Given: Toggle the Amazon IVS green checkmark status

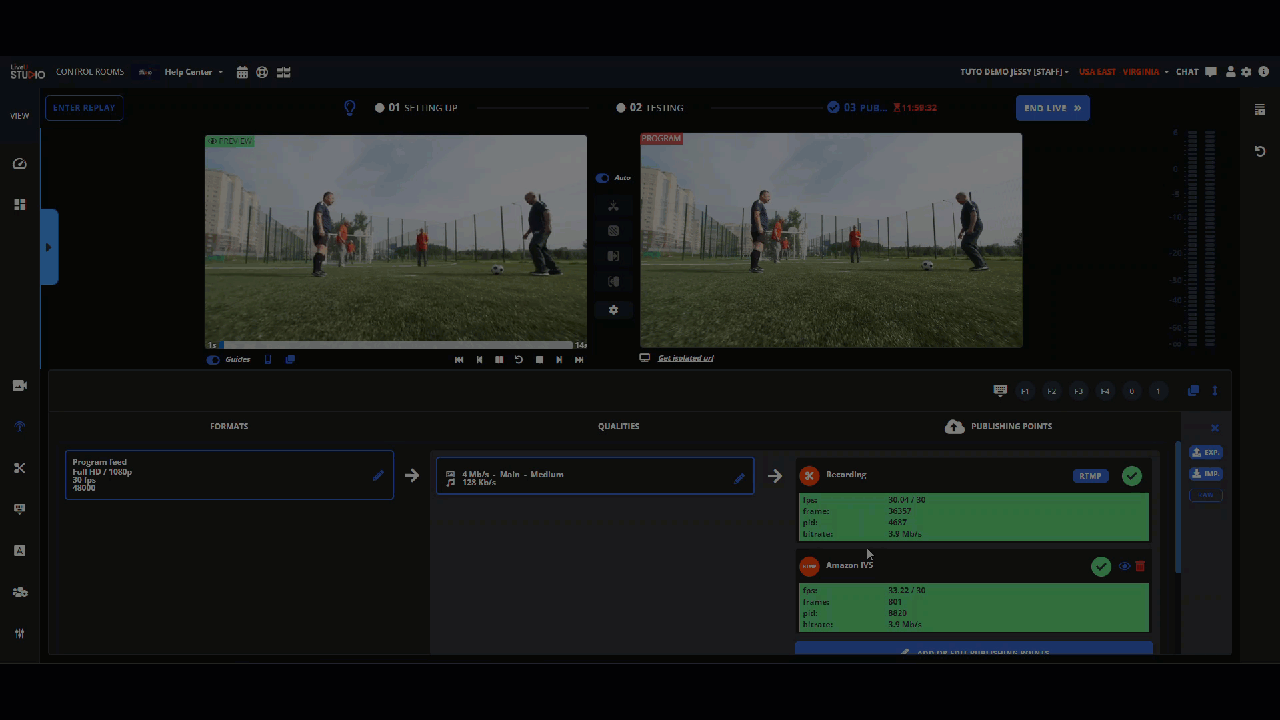Looking at the screenshot, I should coord(1101,567).
